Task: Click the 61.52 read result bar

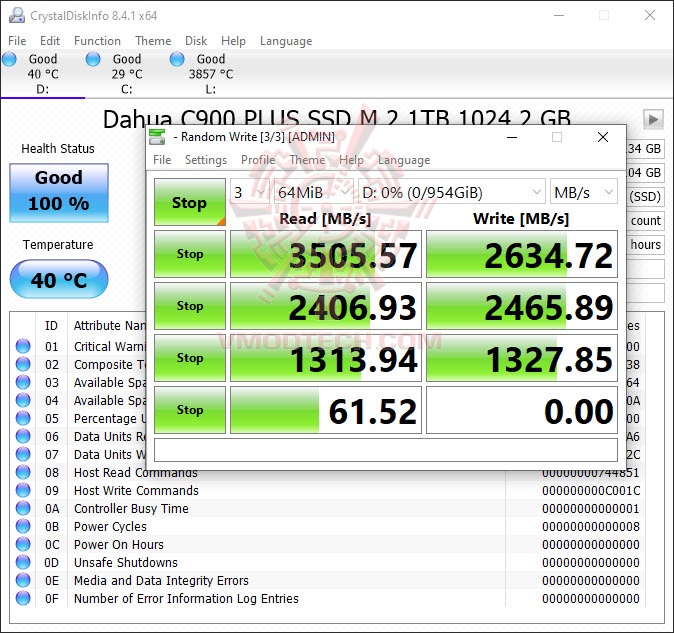Action: pos(326,410)
